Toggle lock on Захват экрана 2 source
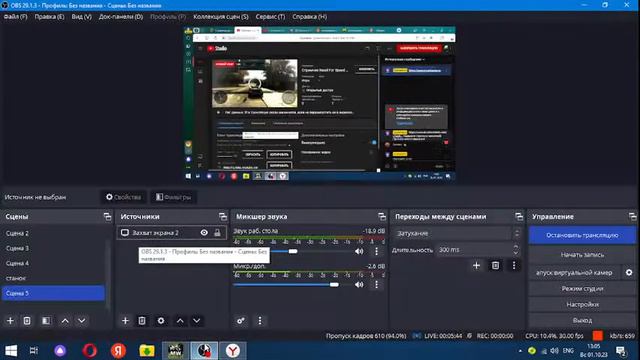The image size is (640, 360). coord(218,233)
